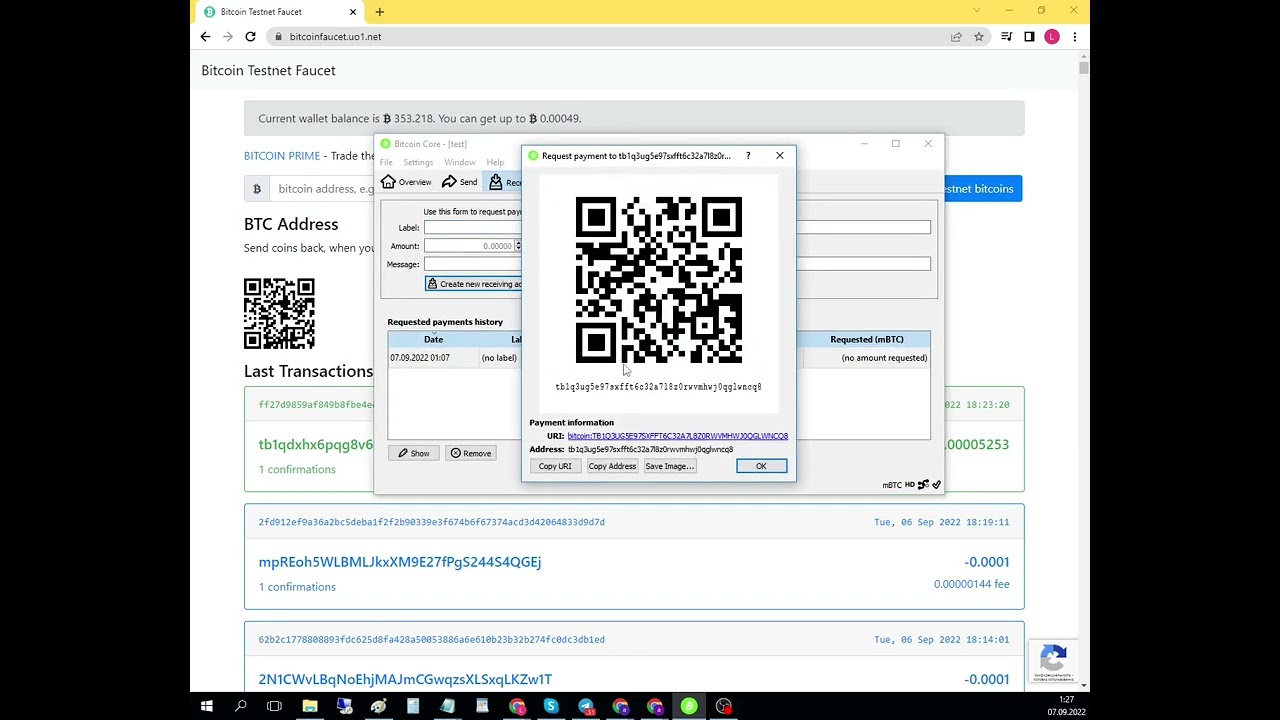Click Create new receiving address button

[474, 284]
